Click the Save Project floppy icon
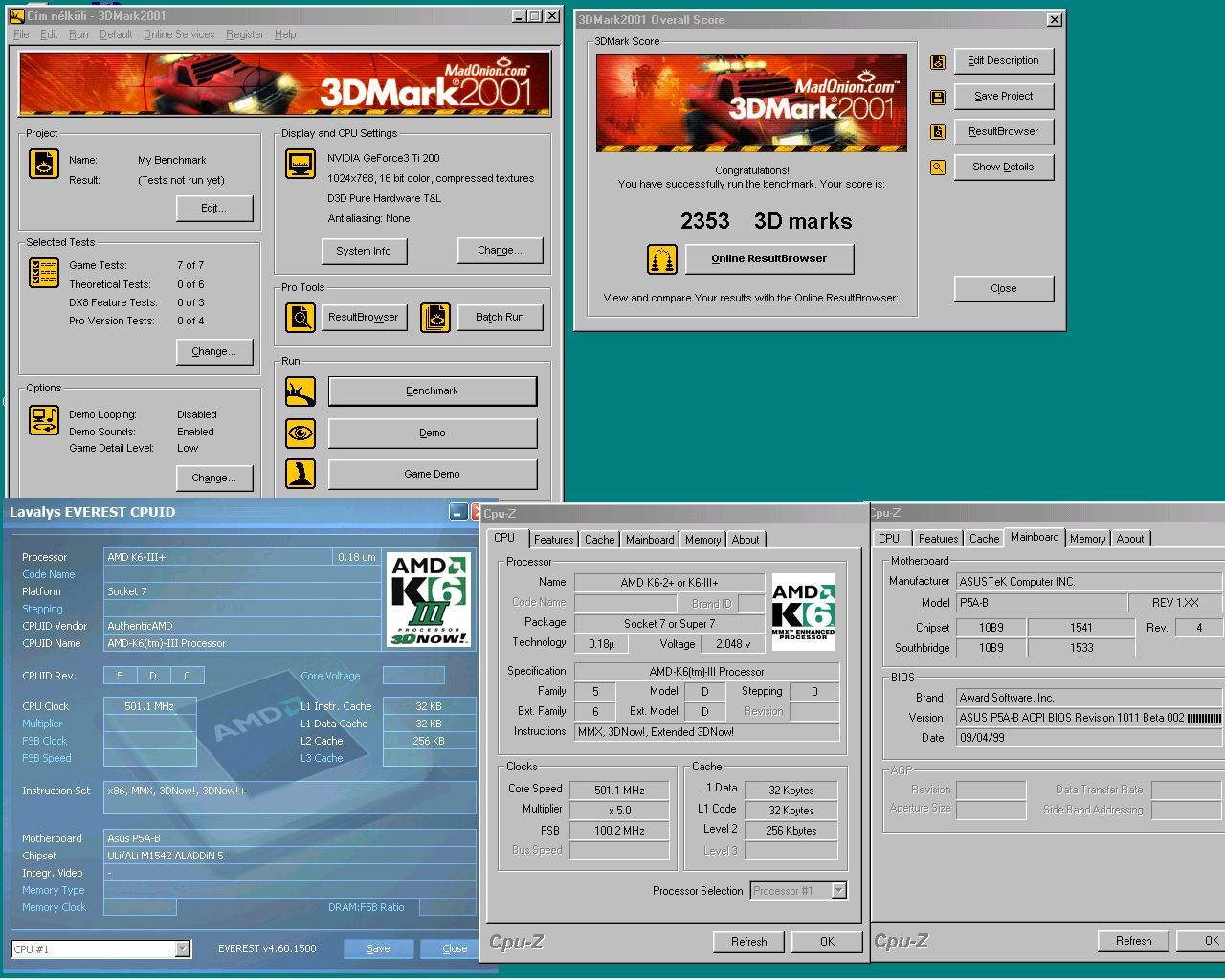The image size is (1225, 980). 938,97
